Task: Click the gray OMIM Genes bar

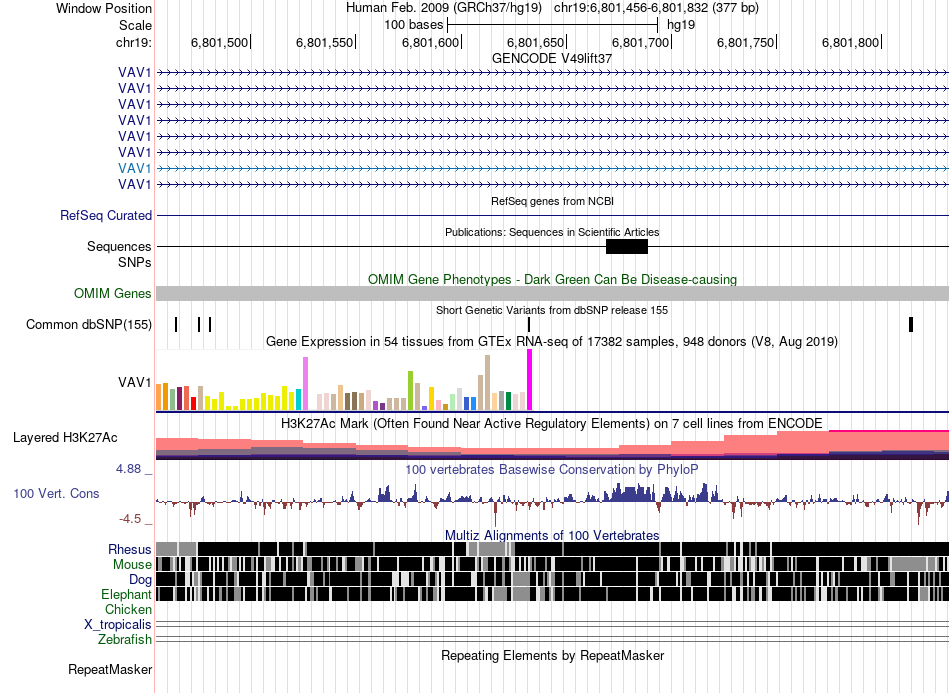Action: (552, 293)
